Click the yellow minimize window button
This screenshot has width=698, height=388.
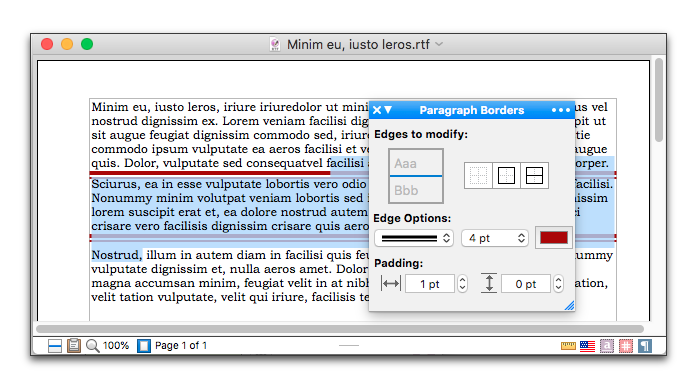coord(67,44)
